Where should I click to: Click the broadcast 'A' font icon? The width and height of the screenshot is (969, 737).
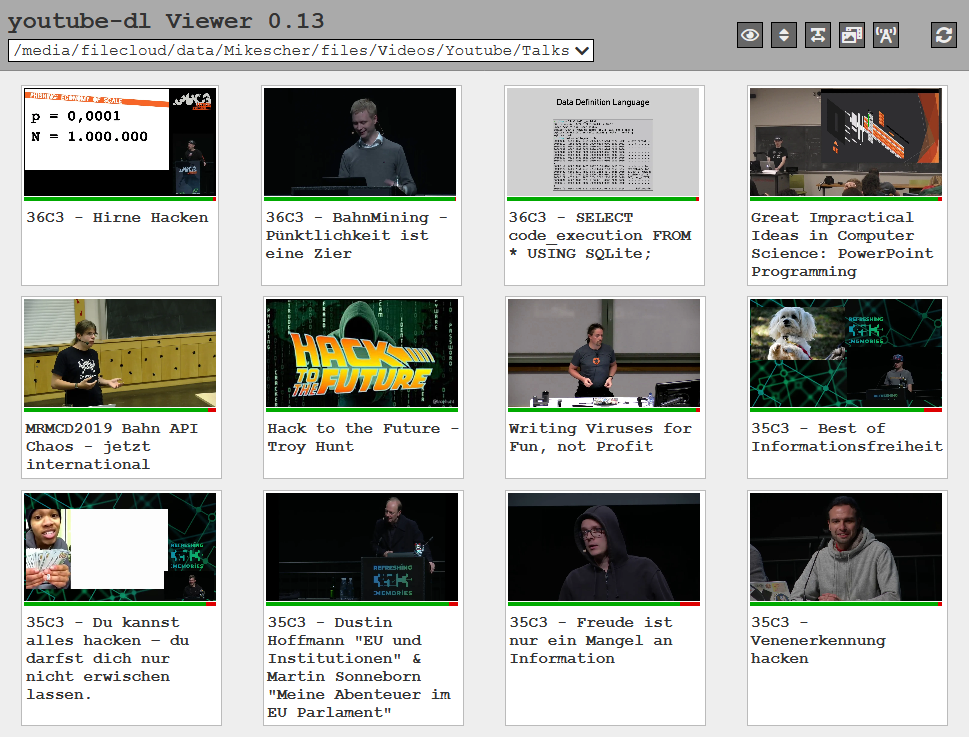[886, 35]
